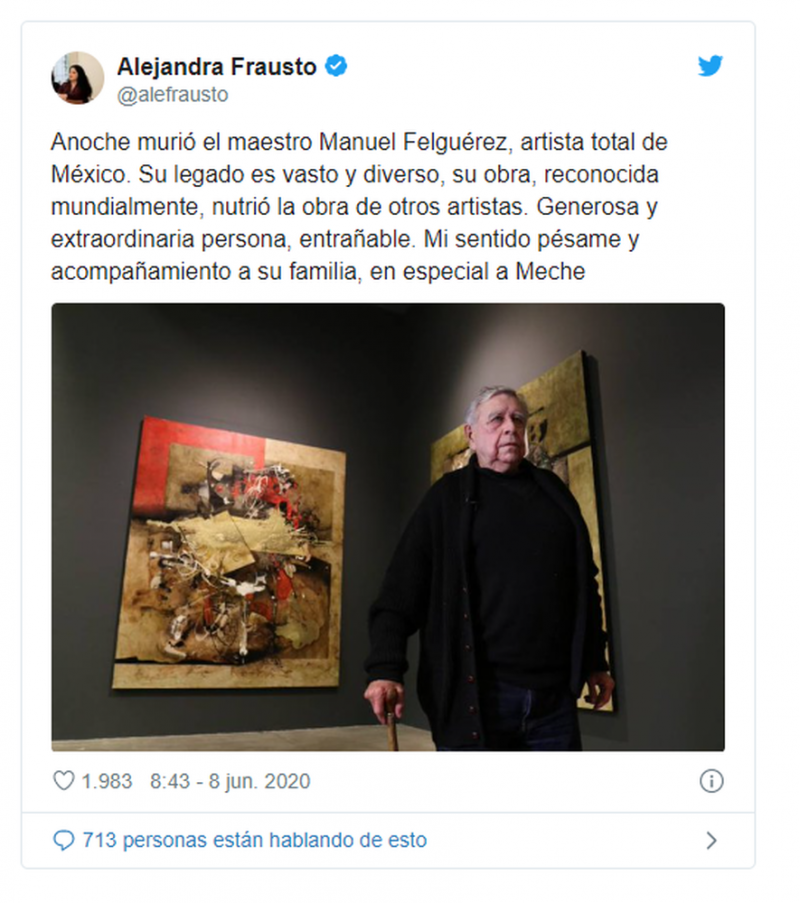This screenshot has height=903, width=800.
Task: Click the Twitter bird logo
Action: (x=710, y=66)
